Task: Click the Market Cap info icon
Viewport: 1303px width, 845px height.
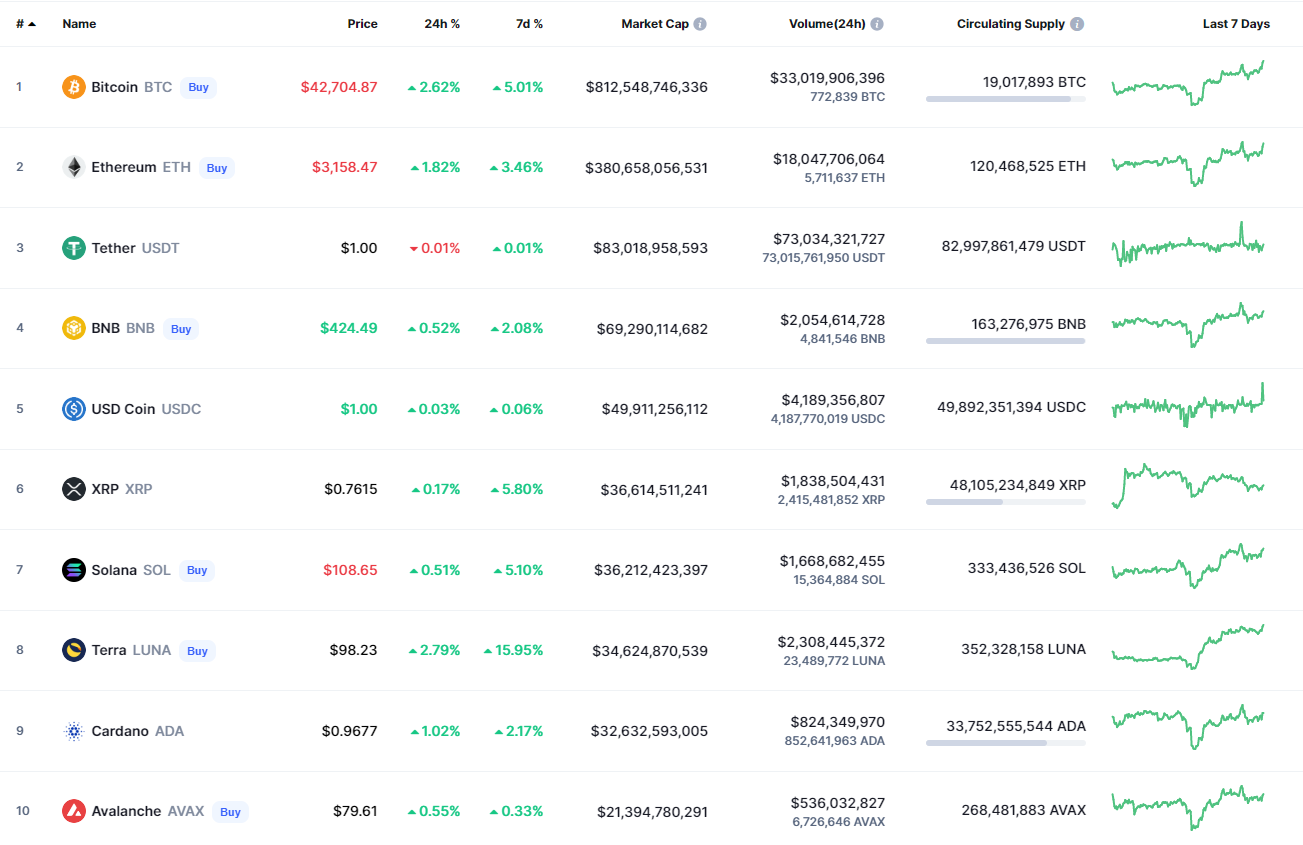Action: 700,24
